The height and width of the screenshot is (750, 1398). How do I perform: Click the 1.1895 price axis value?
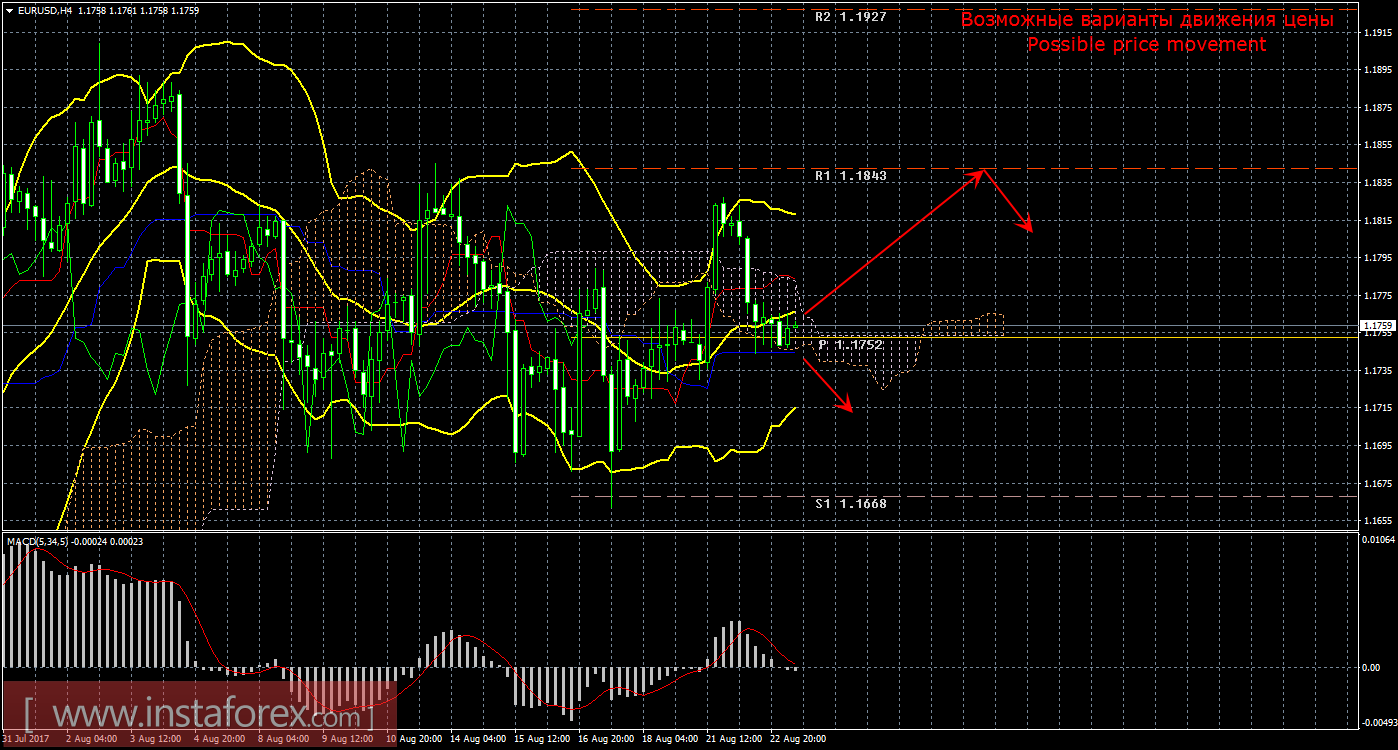coord(1378,70)
